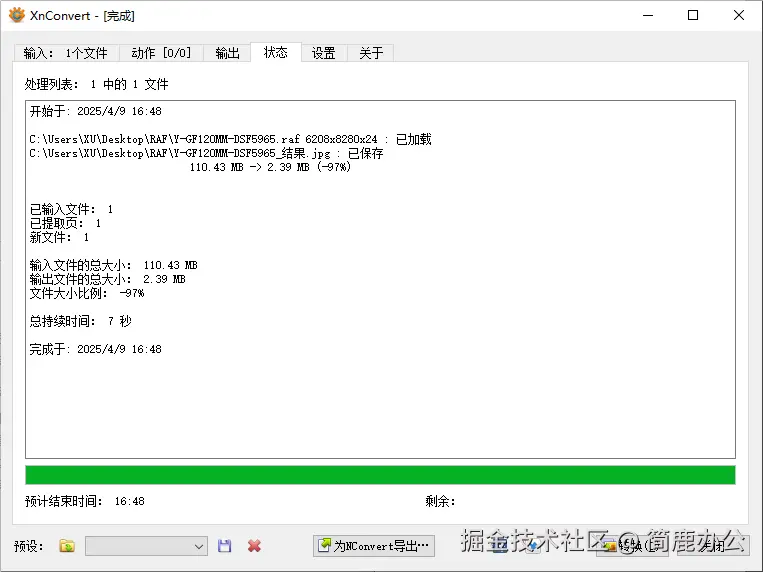
Task: Save preset with the floppy disk icon
Action: coord(224,546)
